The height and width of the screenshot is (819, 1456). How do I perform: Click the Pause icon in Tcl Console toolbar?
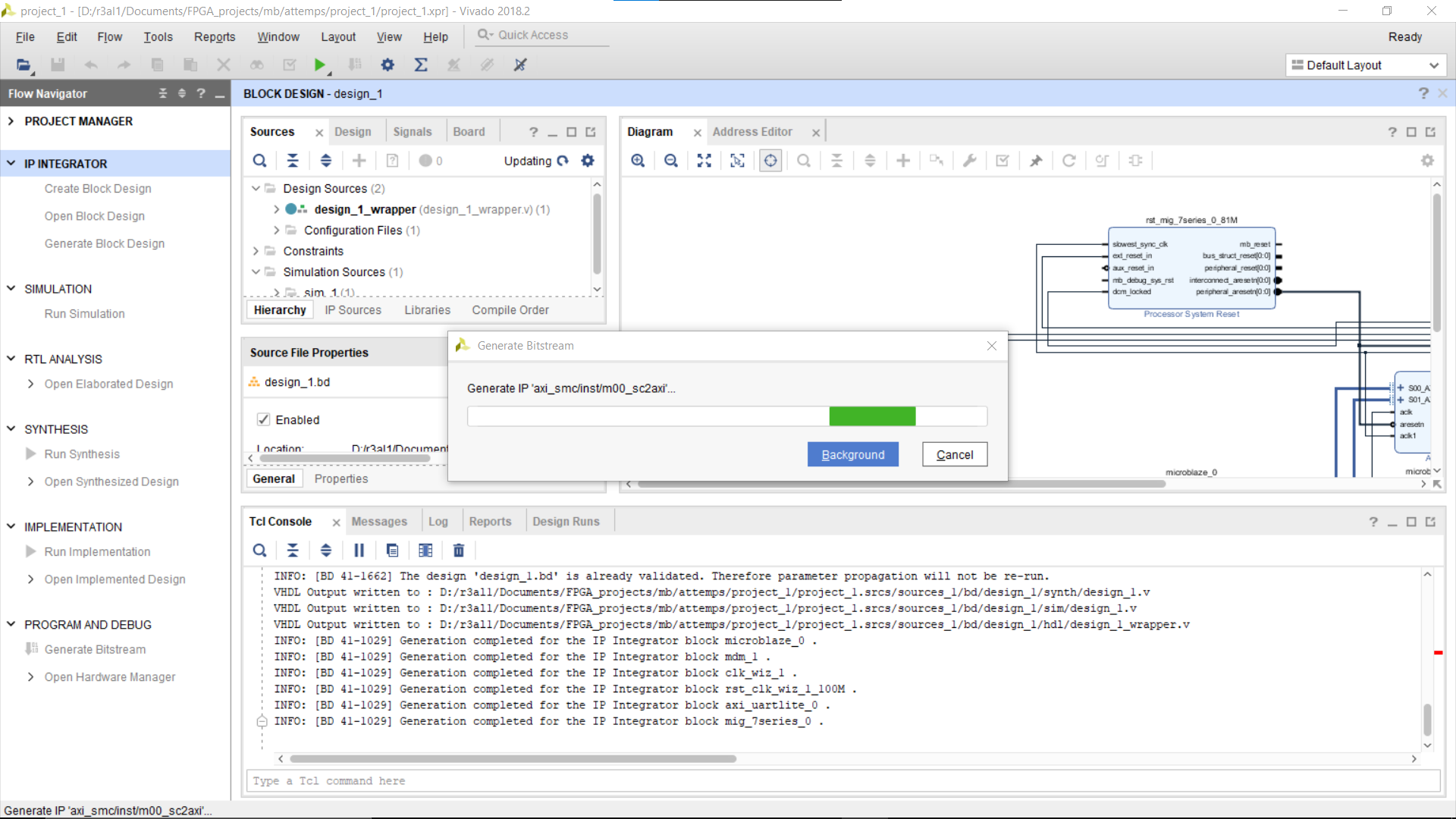(x=359, y=550)
